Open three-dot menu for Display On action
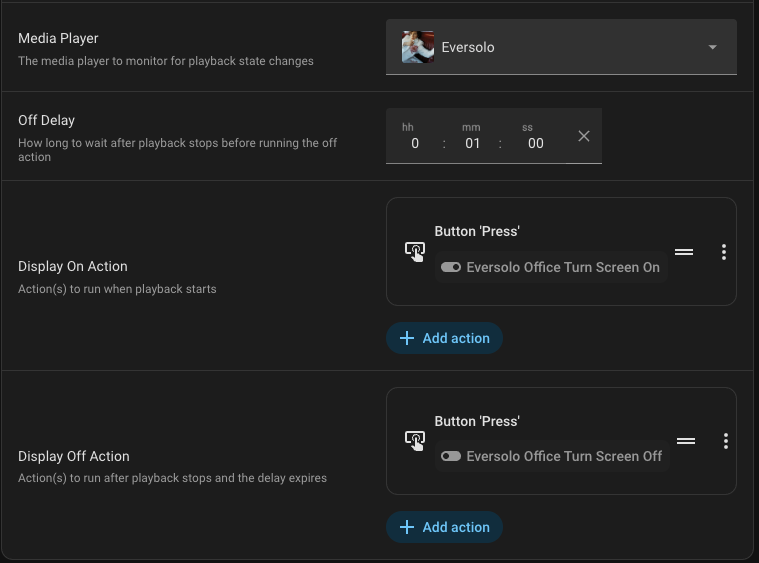Viewport: 759px width, 563px height. pyautogui.click(x=724, y=252)
